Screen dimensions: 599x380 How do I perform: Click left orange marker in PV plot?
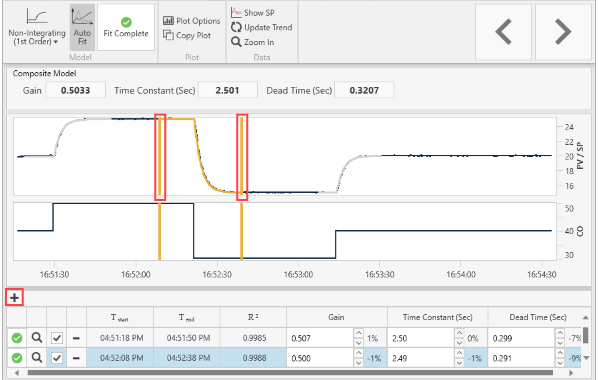(x=160, y=157)
